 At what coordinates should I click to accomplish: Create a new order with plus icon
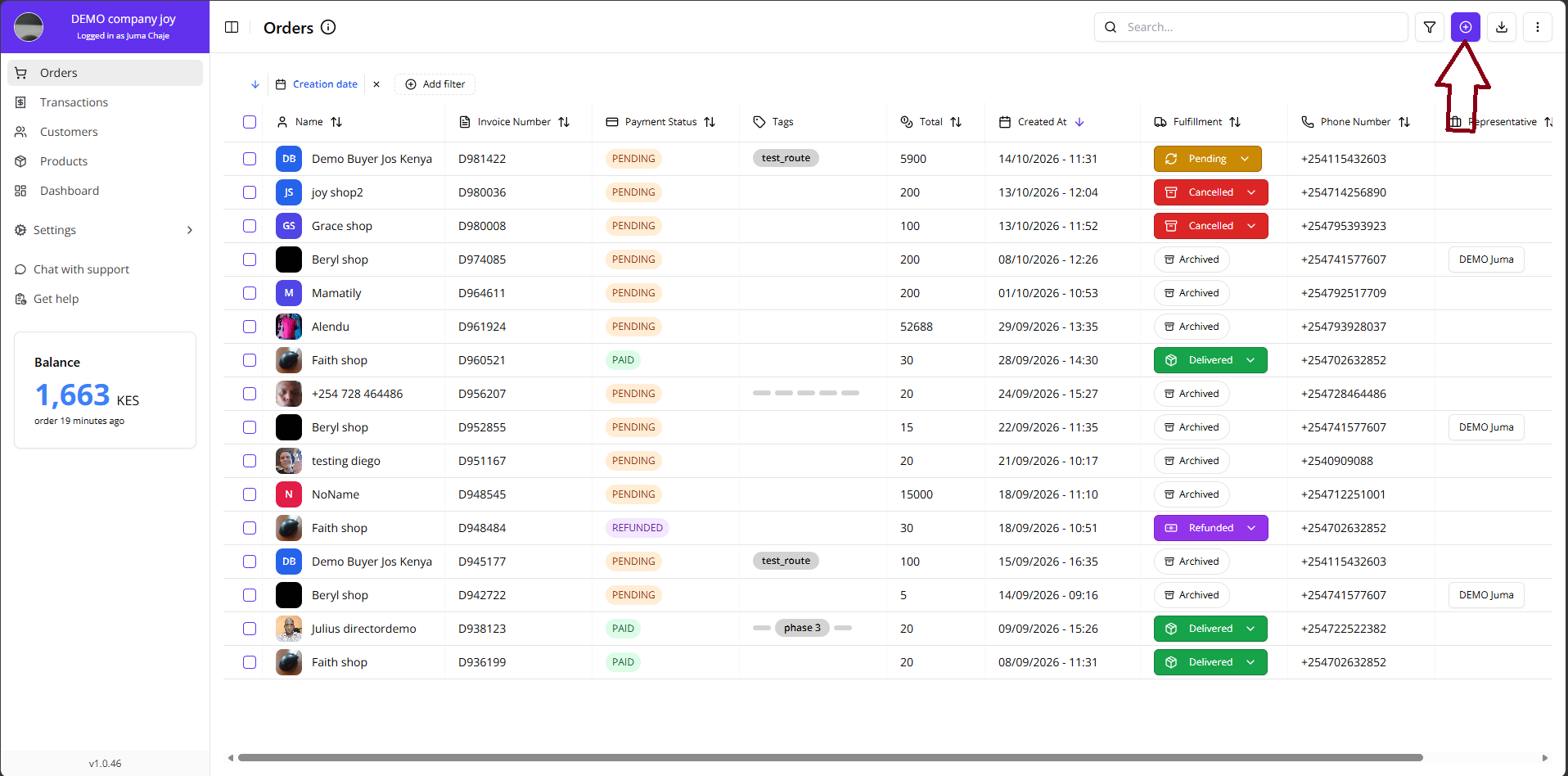(1466, 27)
